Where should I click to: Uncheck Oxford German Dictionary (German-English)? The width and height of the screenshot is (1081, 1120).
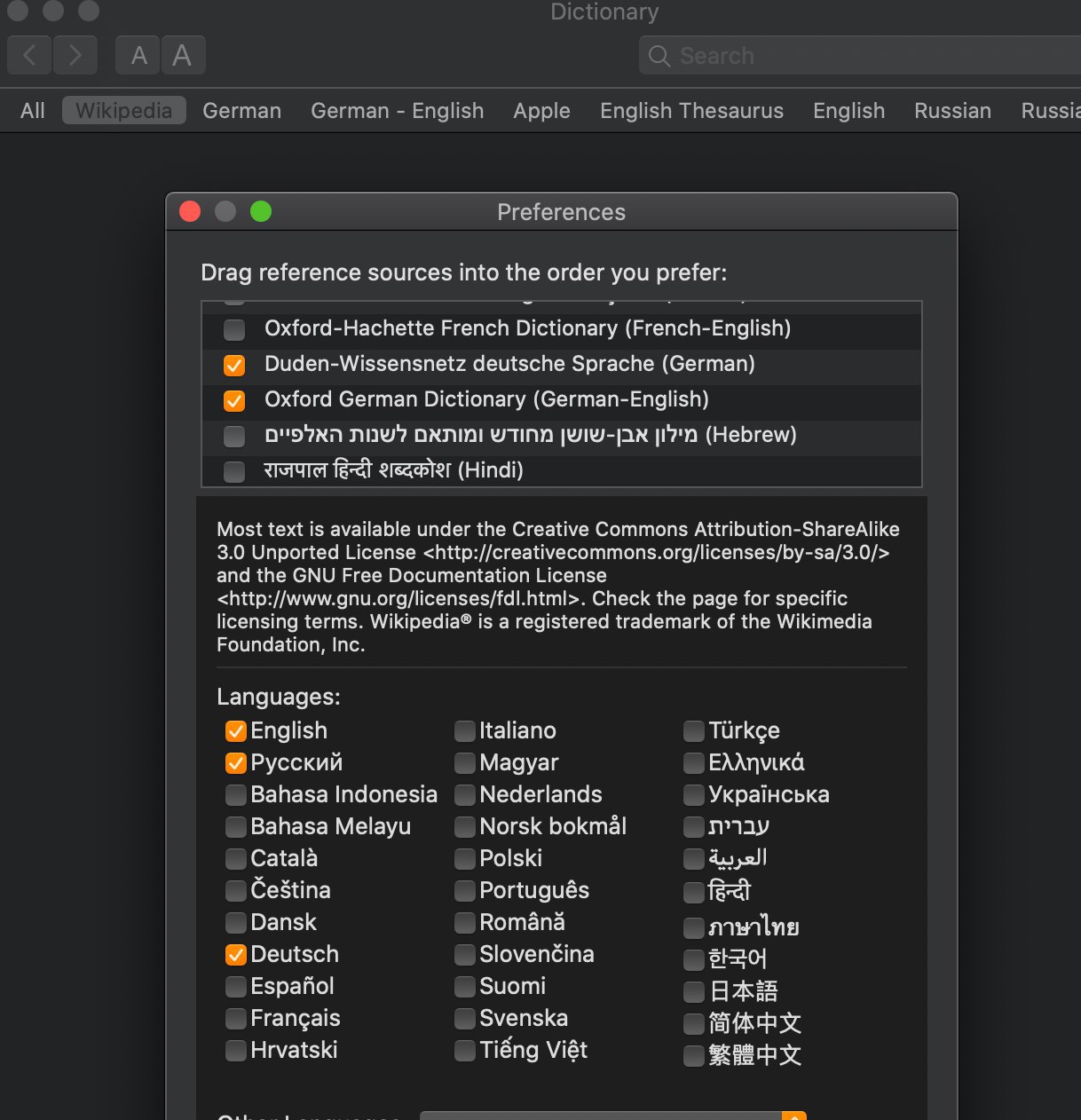pyautogui.click(x=234, y=401)
